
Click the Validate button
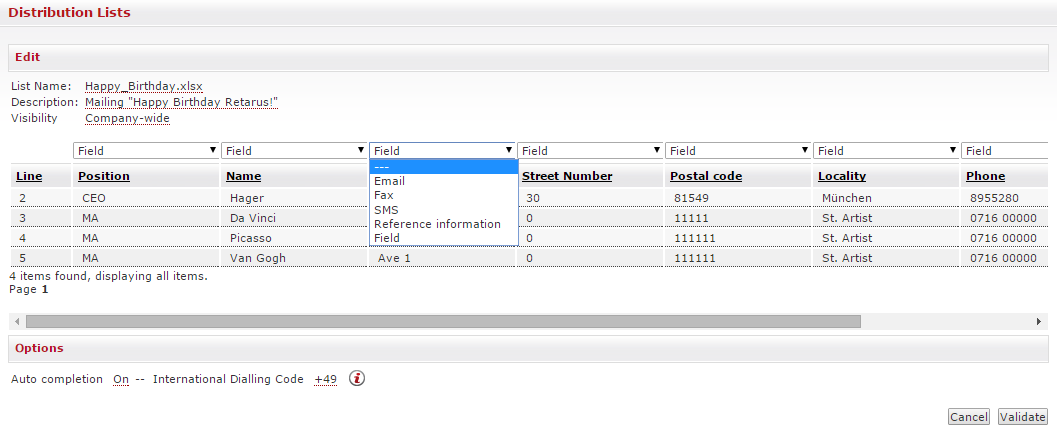(x=1022, y=417)
